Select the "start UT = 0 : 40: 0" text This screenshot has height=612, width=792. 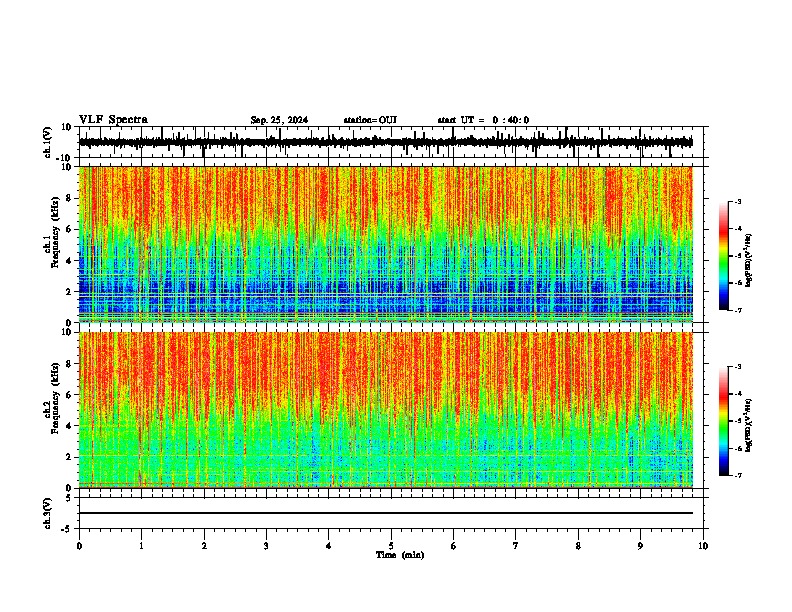coord(483,120)
